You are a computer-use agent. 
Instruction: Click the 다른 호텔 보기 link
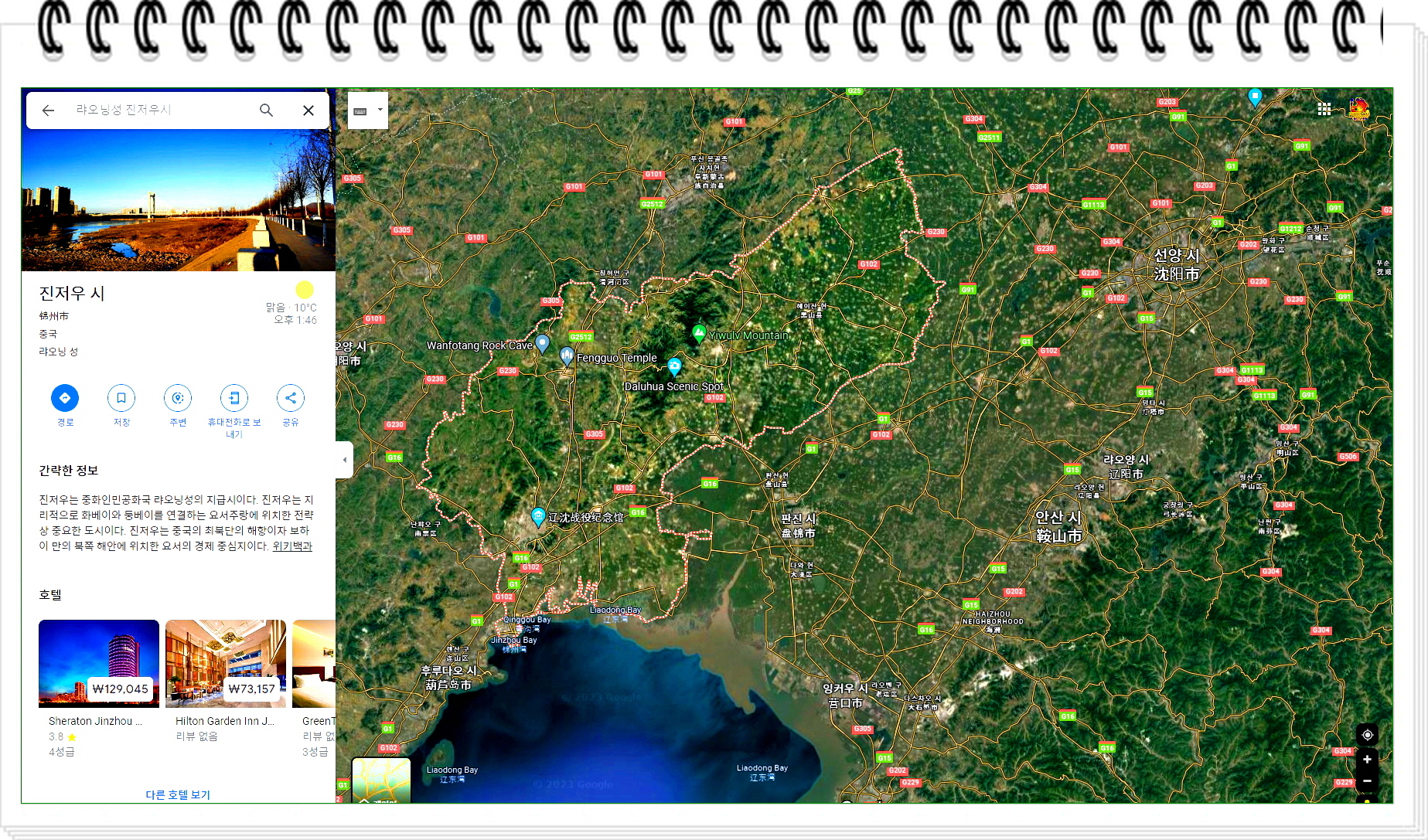(178, 794)
